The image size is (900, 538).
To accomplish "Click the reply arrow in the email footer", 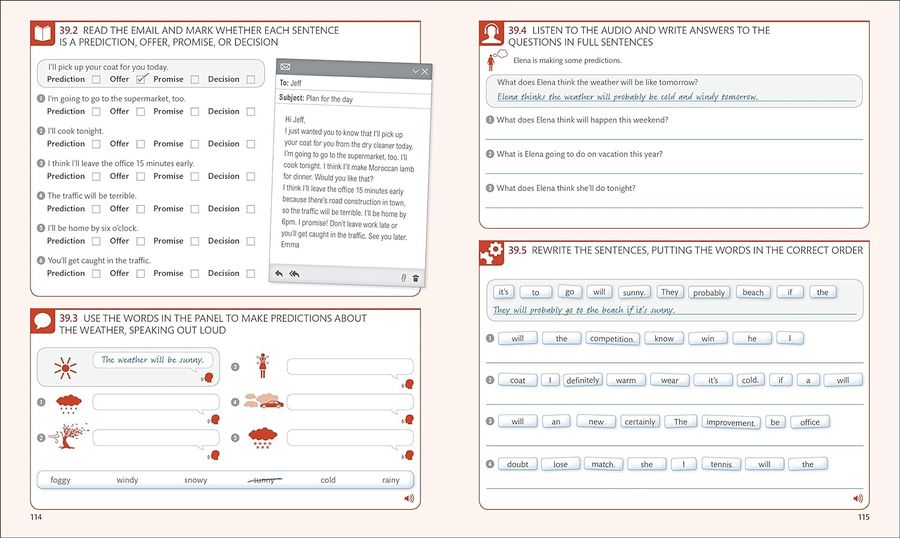I will [x=279, y=273].
